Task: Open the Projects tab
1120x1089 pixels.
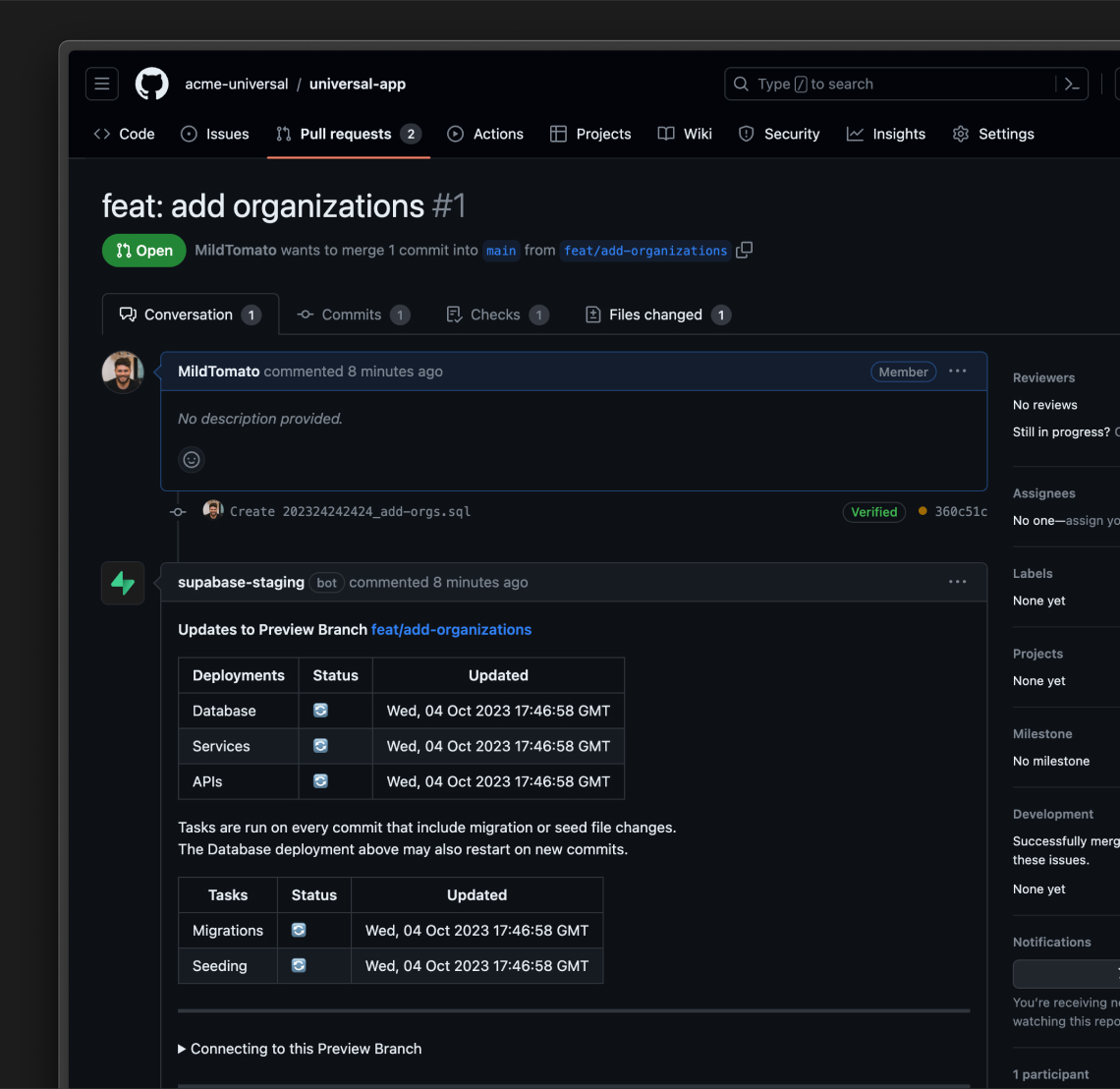Action: click(x=590, y=134)
